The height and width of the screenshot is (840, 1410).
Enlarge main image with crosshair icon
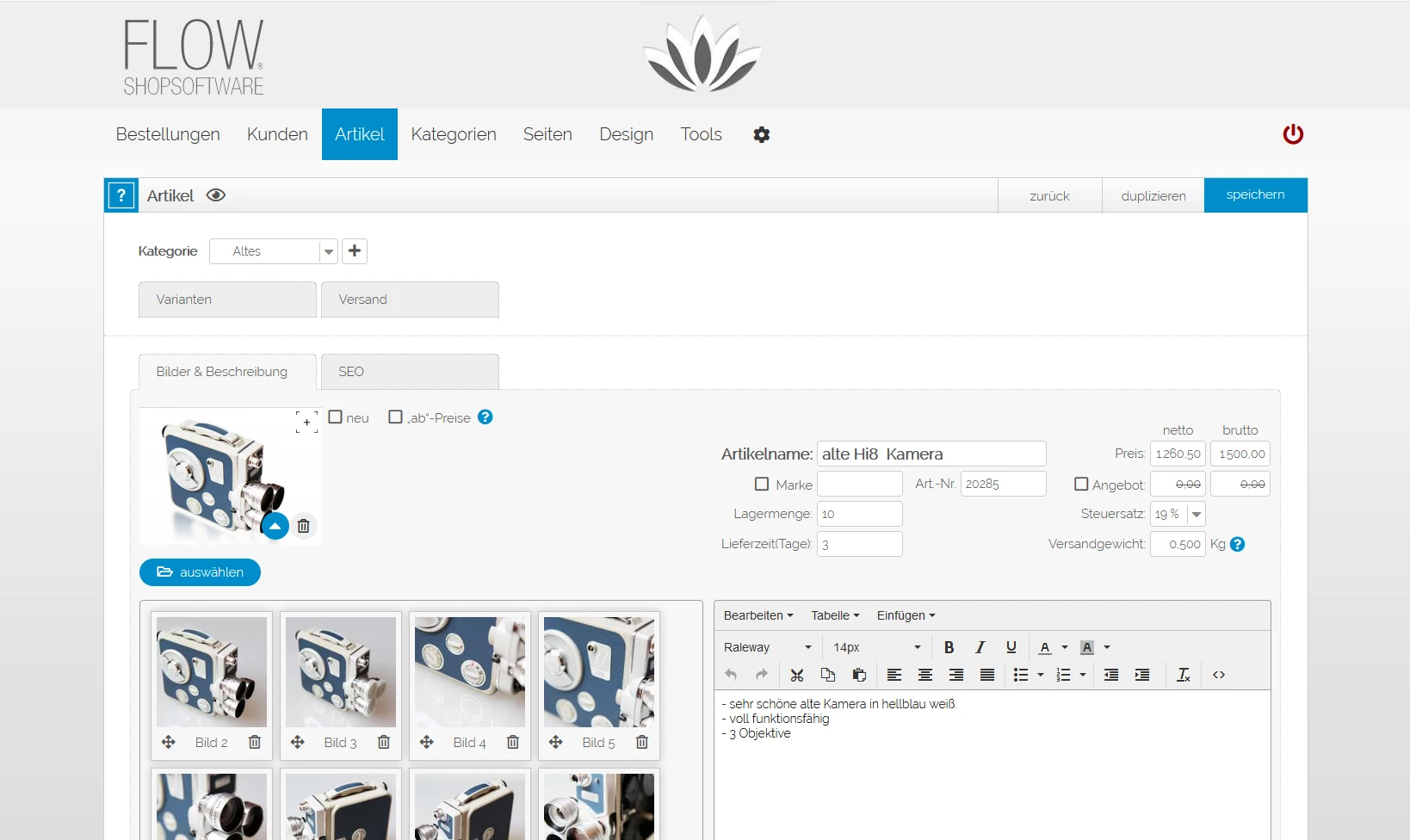click(x=306, y=422)
